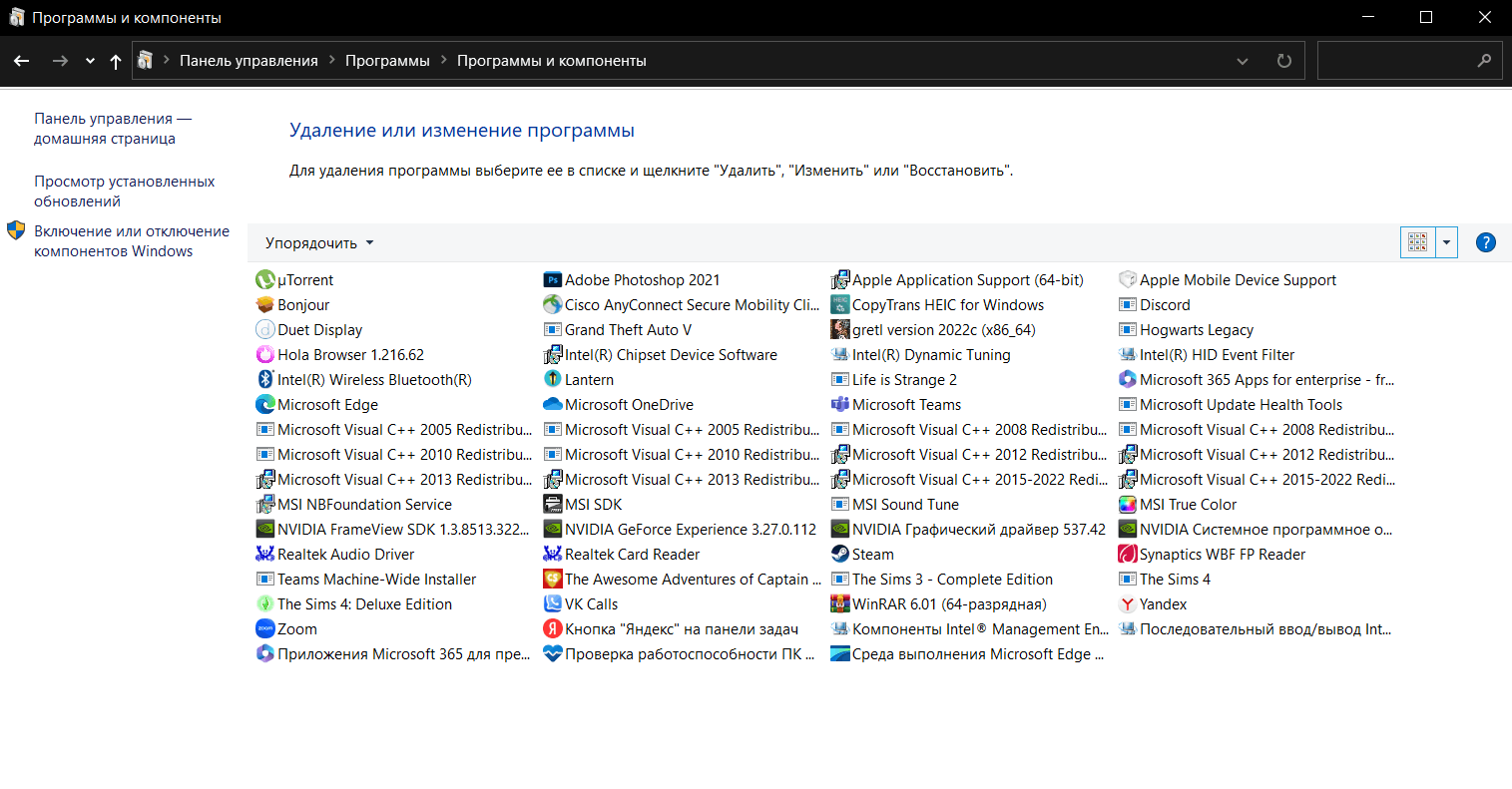Open the recent locations dropdown arrow
Image resolution: width=1512 pixels, height=789 pixels.
[90, 61]
